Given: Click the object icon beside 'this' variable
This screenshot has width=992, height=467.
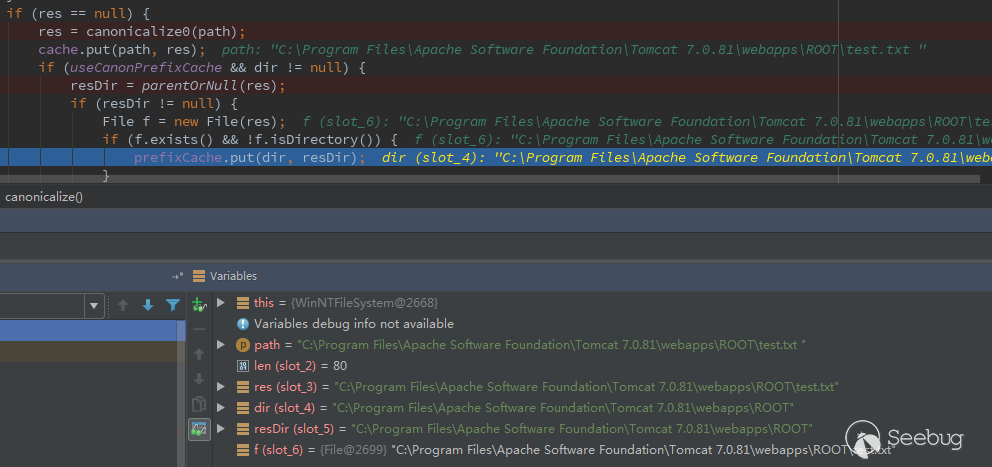Looking at the screenshot, I should tap(243, 303).
